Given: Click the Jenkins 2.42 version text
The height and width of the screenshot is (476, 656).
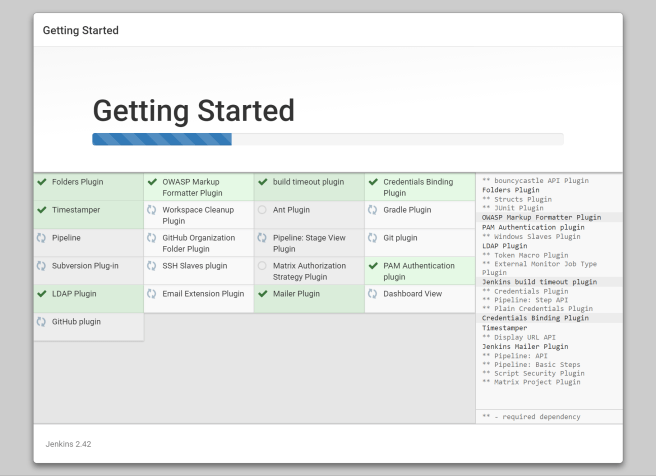Looking at the screenshot, I should (69, 443).
